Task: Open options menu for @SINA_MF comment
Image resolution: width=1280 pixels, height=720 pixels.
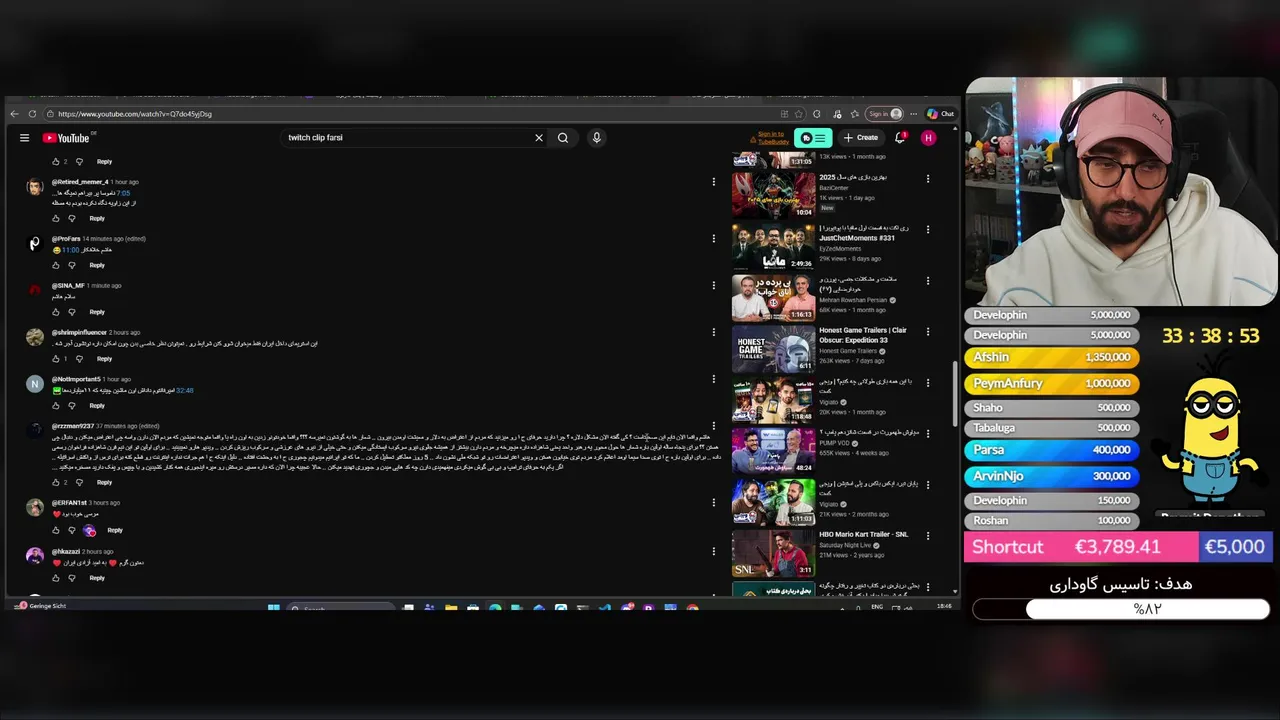Action: click(x=714, y=285)
